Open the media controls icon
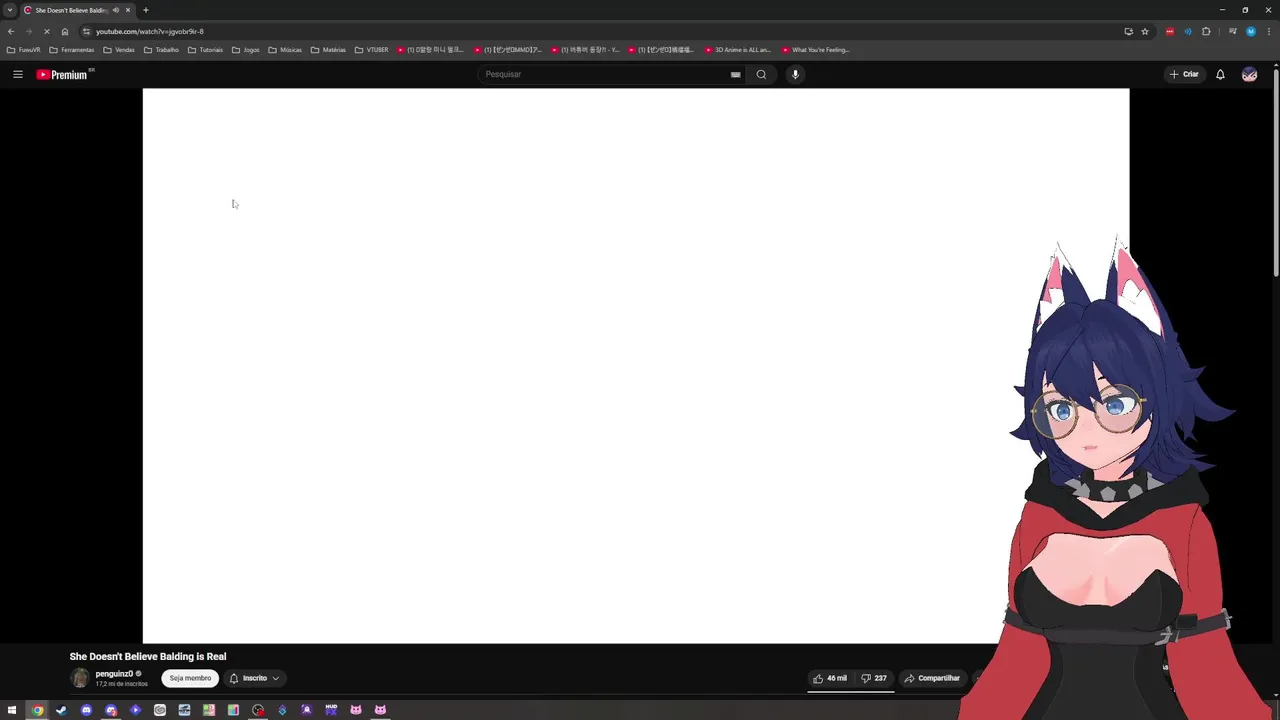Viewport: 1280px width, 720px height. pos(1232,31)
